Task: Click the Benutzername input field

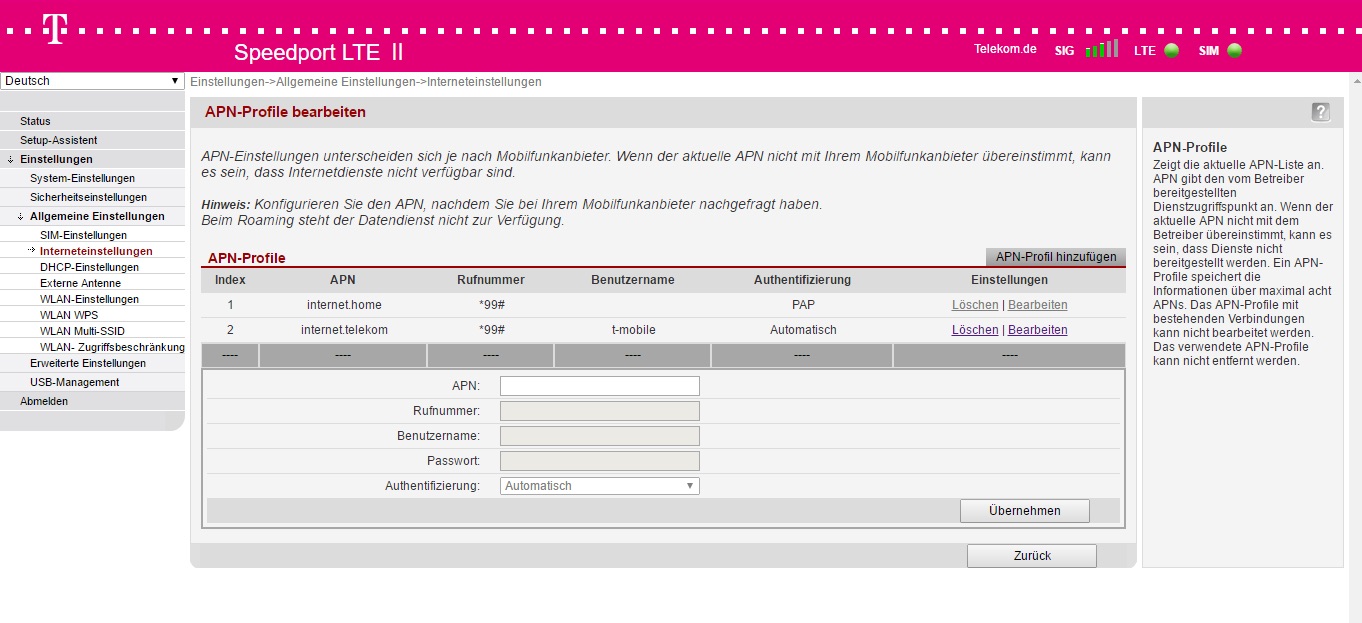Action: [600, 436]
